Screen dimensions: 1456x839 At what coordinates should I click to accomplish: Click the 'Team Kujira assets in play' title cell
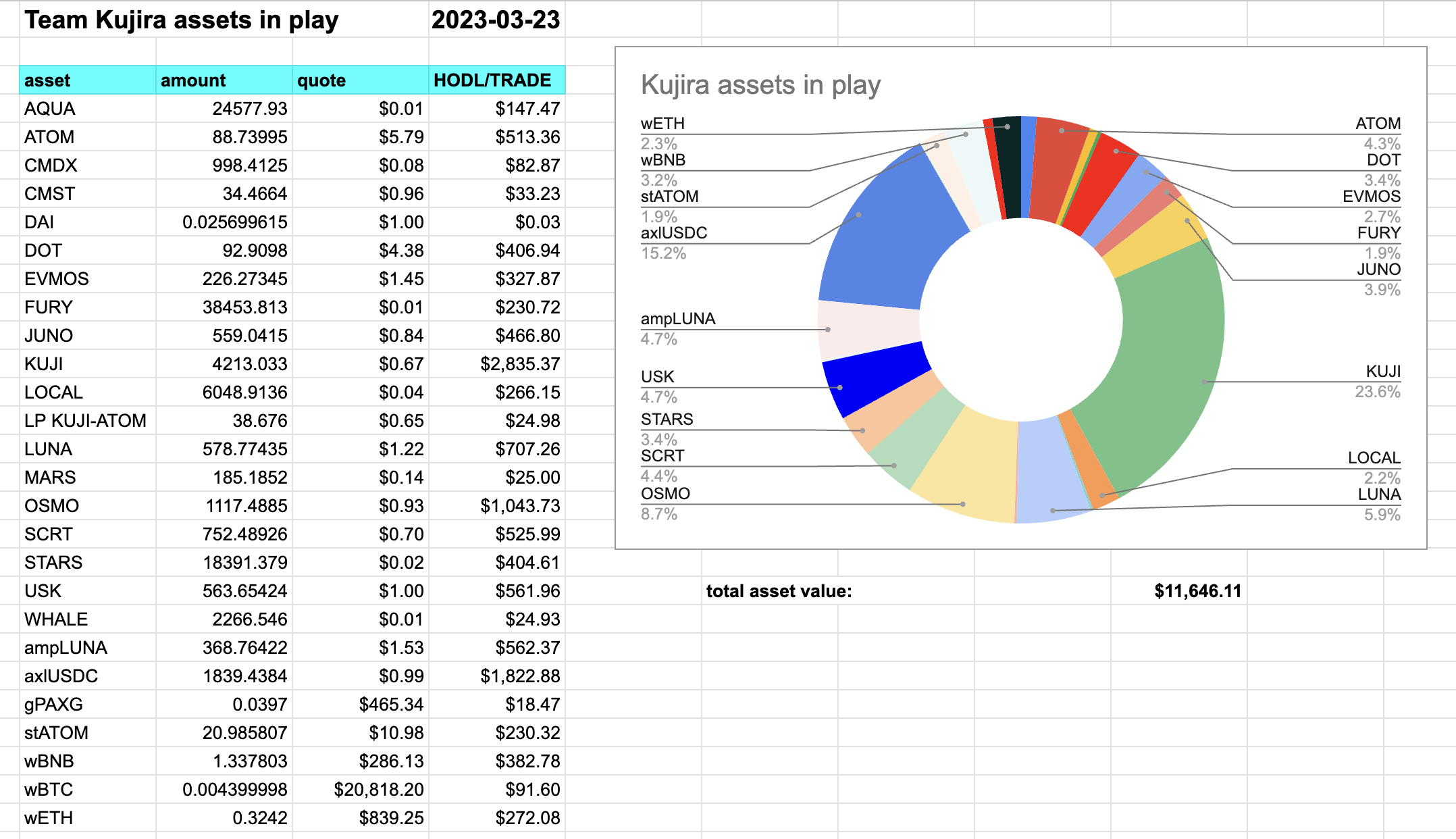click(x=182, y=20)
